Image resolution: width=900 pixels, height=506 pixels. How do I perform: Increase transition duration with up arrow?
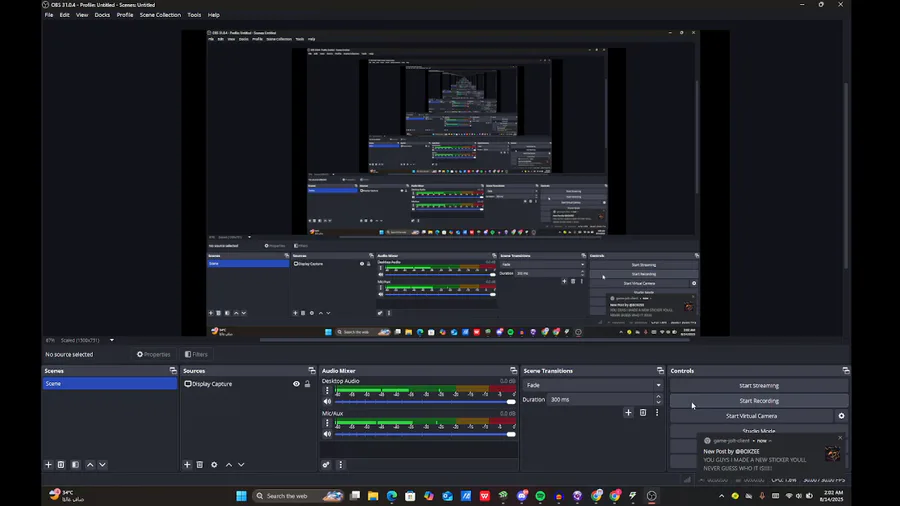pos(658,396)
